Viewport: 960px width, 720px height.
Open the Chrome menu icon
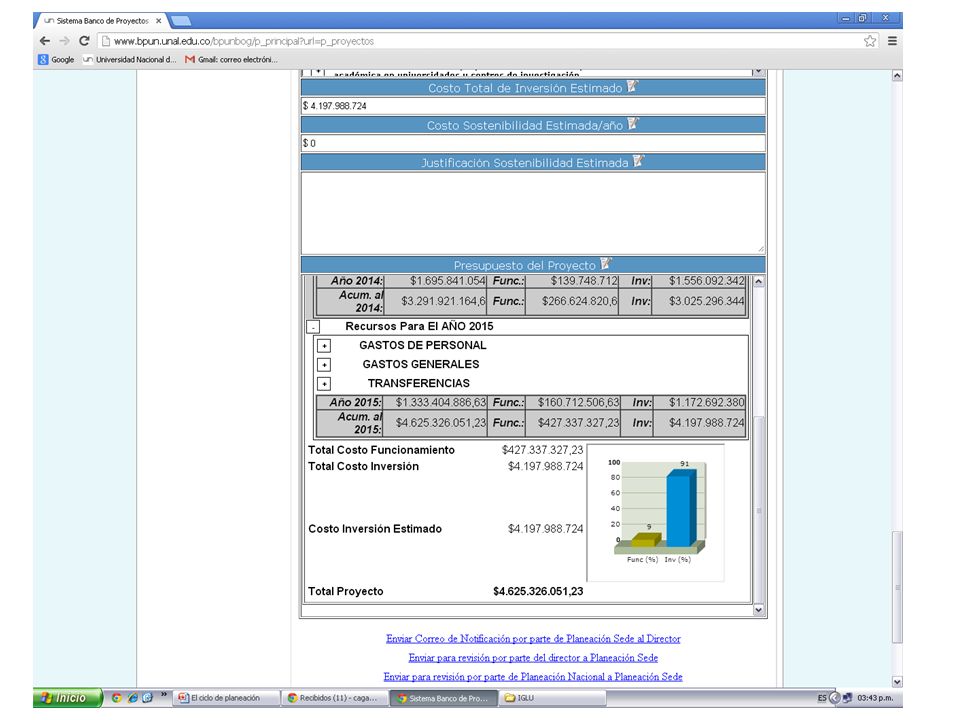pyautogui.click(x=892, y=41)
